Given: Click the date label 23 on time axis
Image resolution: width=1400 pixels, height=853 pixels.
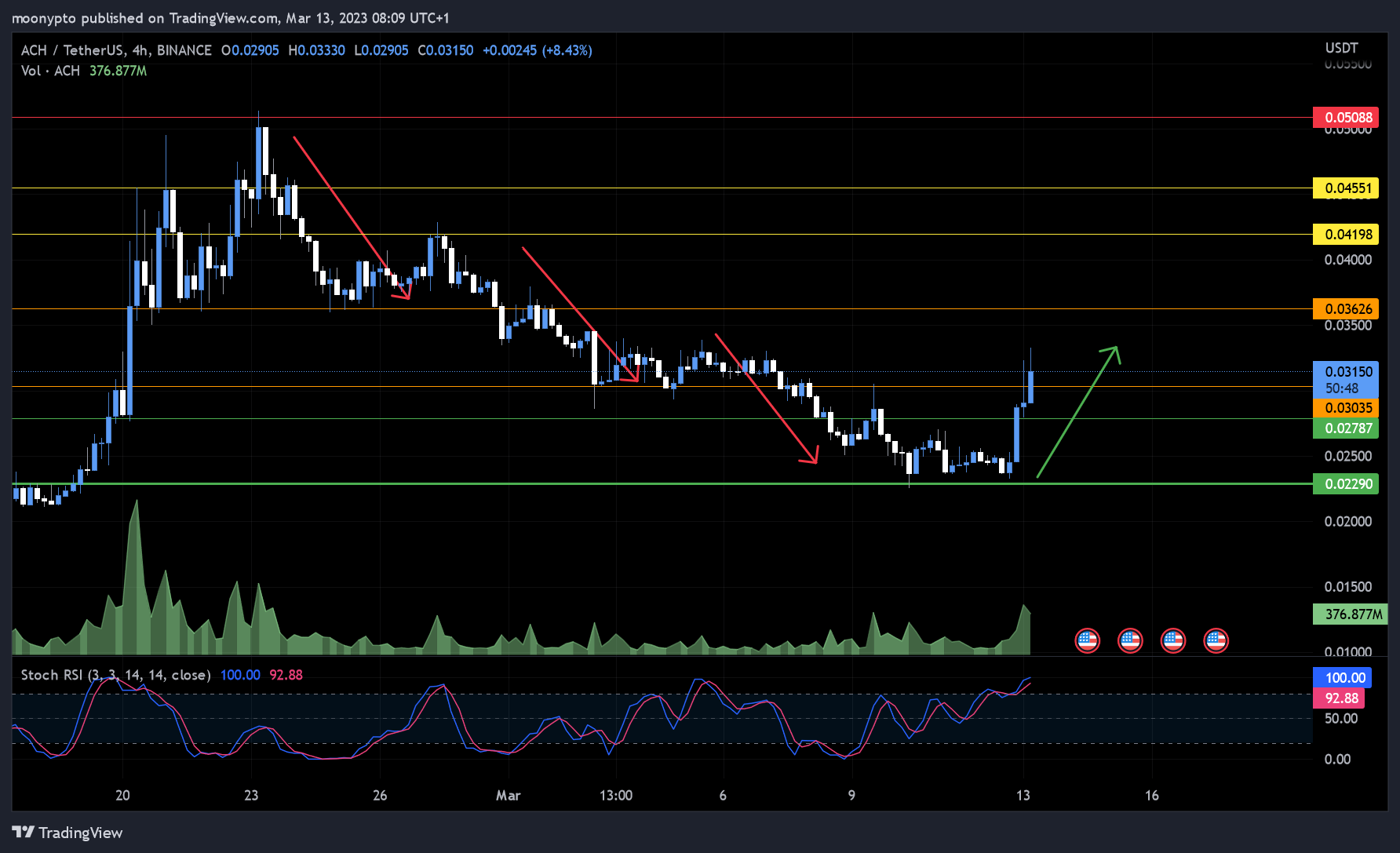Looking at the screenshot, I should 251,796.
